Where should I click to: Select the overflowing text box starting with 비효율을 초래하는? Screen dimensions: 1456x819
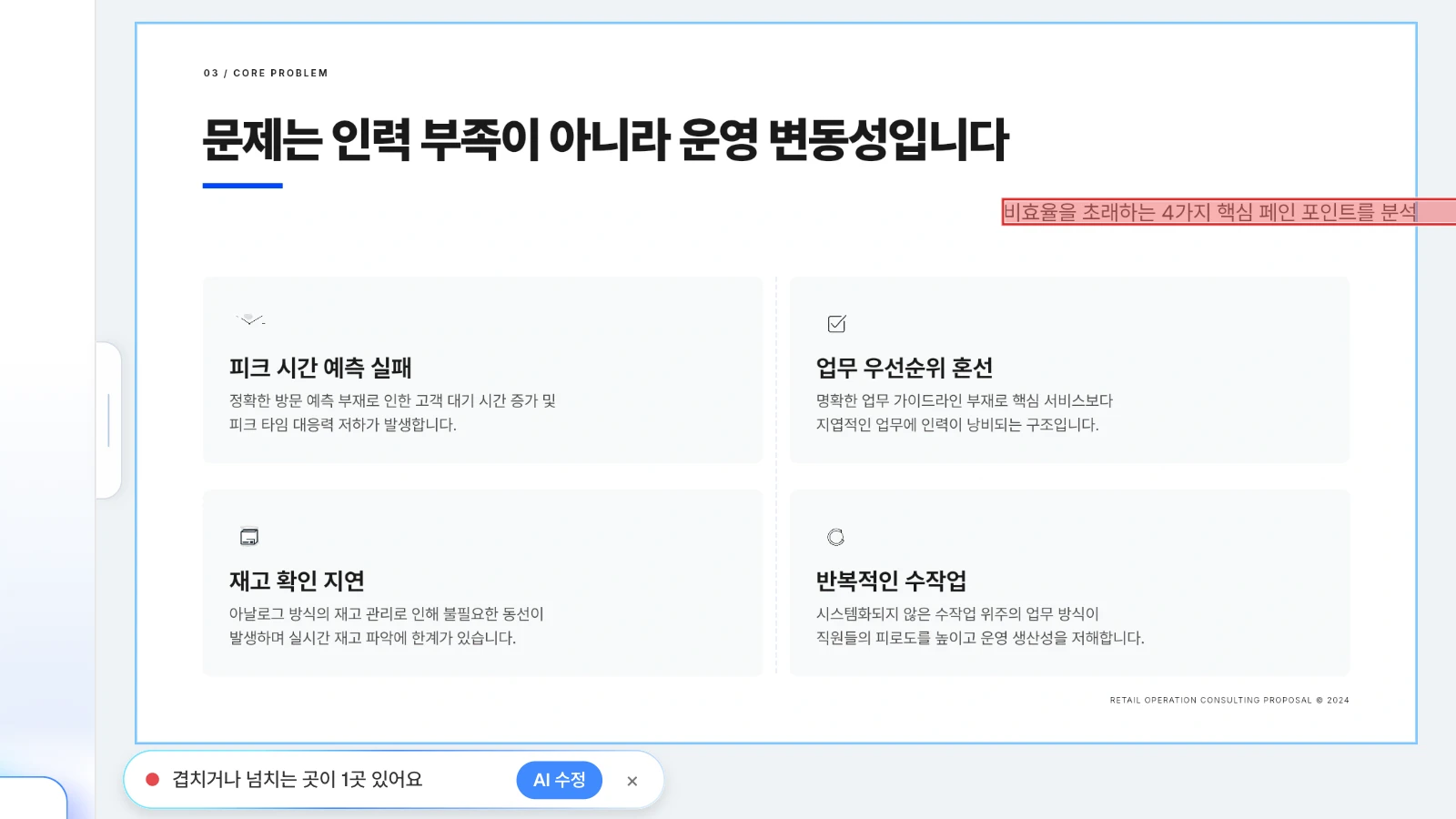[1228, 212]
